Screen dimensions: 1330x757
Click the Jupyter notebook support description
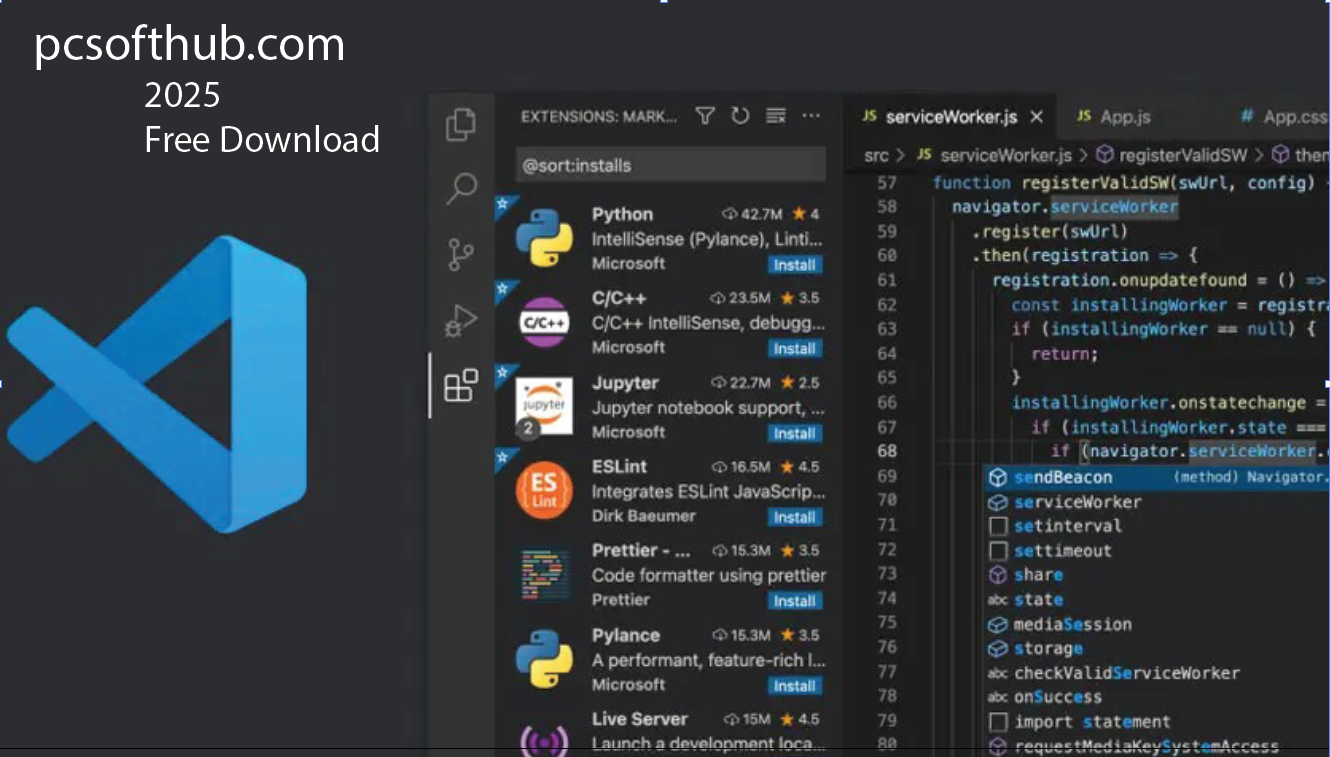[x=707, y=408]
